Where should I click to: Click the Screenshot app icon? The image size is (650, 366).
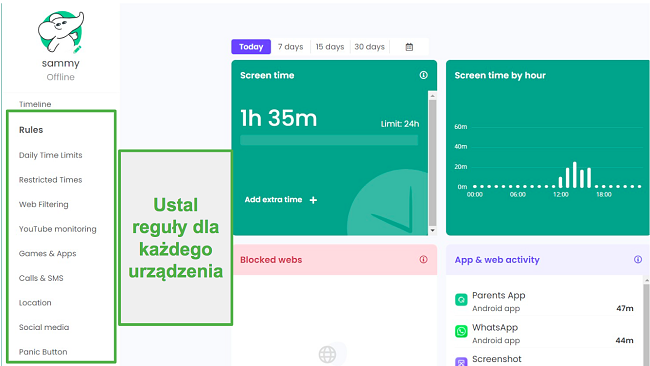[x=461, y=362]
